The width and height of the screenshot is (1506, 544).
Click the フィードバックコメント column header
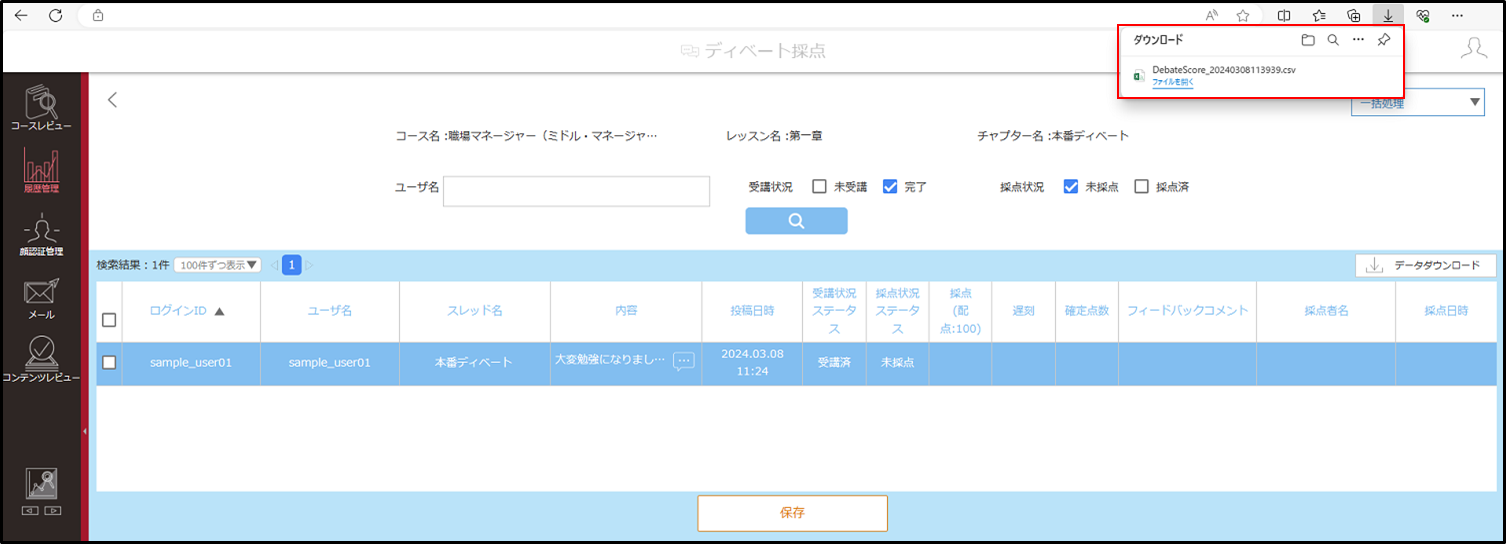click(1187, 311)
